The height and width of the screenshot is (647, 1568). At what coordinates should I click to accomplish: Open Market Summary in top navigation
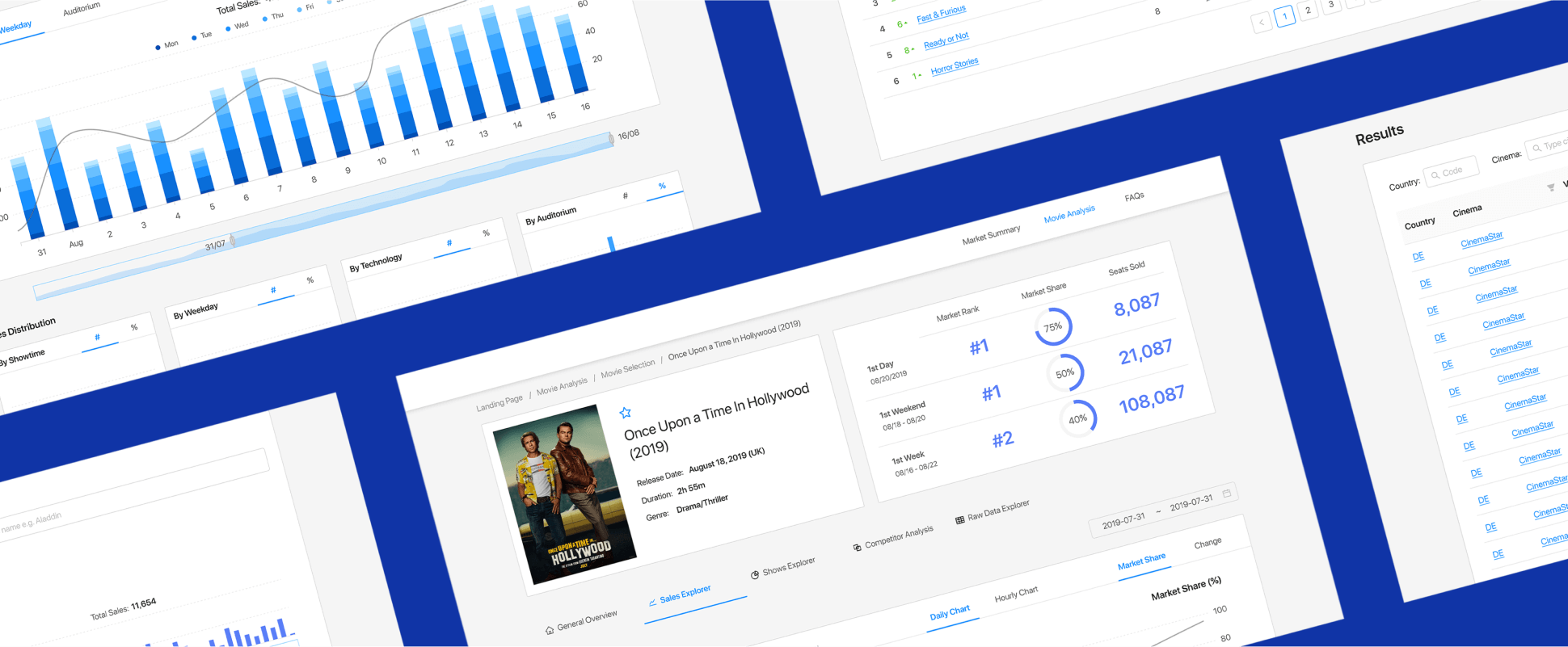991,234
